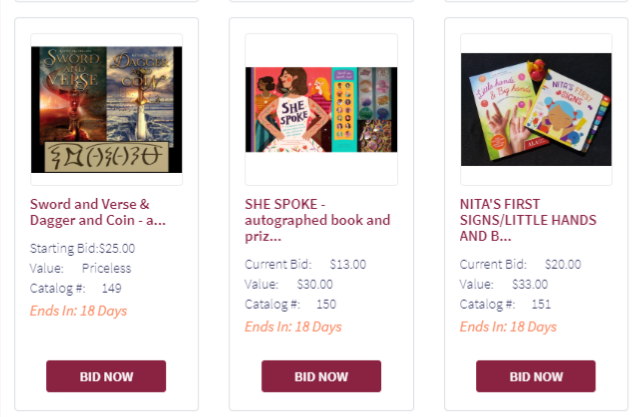Click the Current Bid $13.00 amount
Image resolution: width=638 pixels, height=417 pixels.
(348, 265)
